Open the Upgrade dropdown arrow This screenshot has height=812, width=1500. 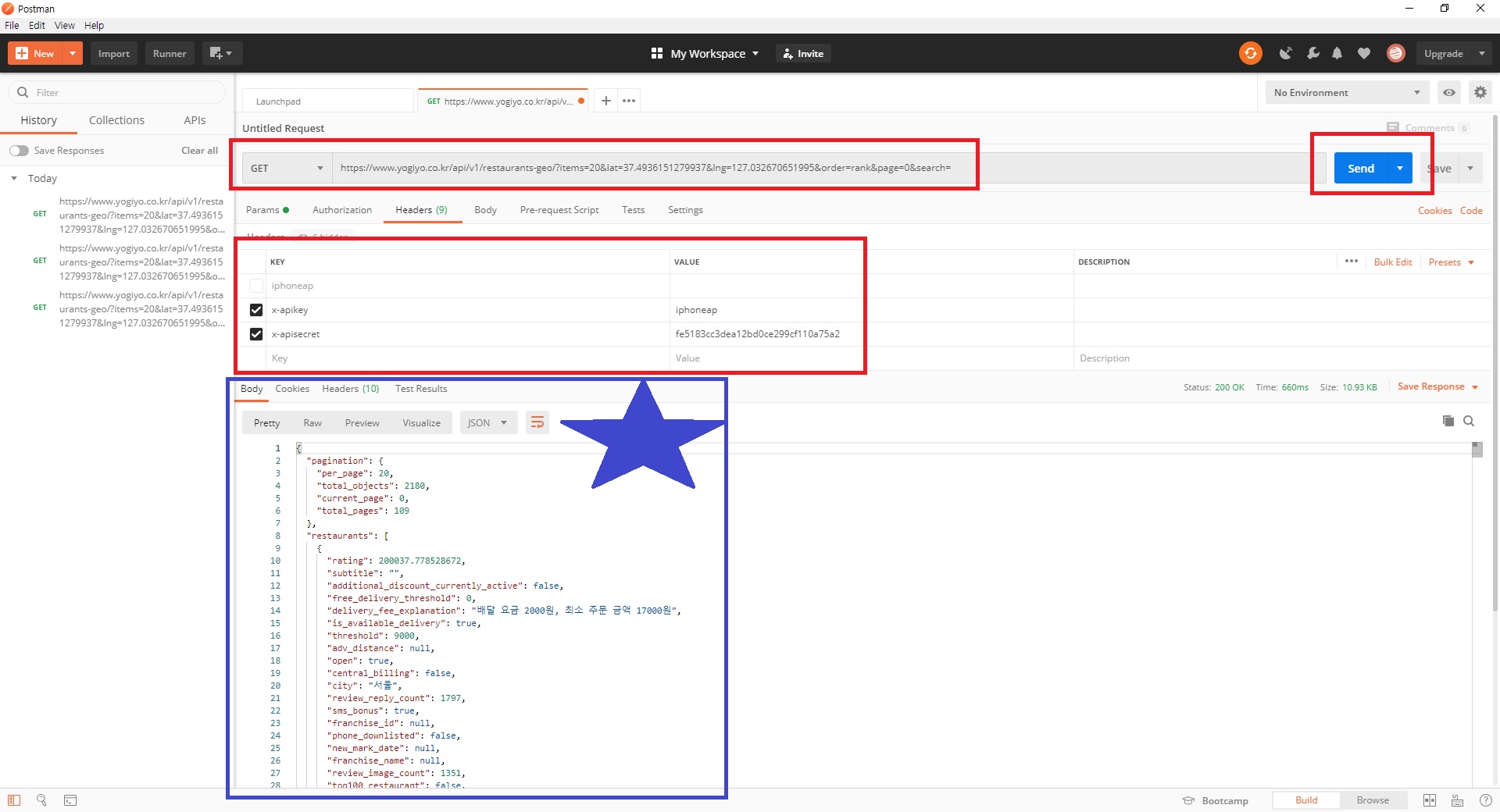(x=1482, y=53)
